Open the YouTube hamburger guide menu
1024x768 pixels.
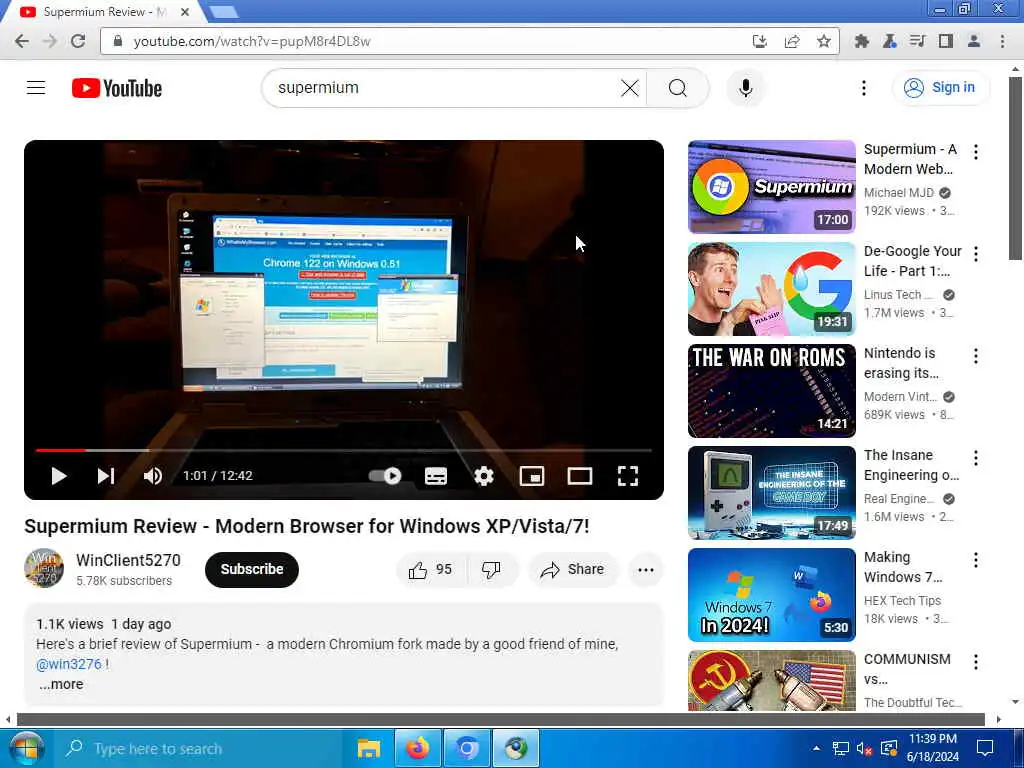tap(36, 88)
